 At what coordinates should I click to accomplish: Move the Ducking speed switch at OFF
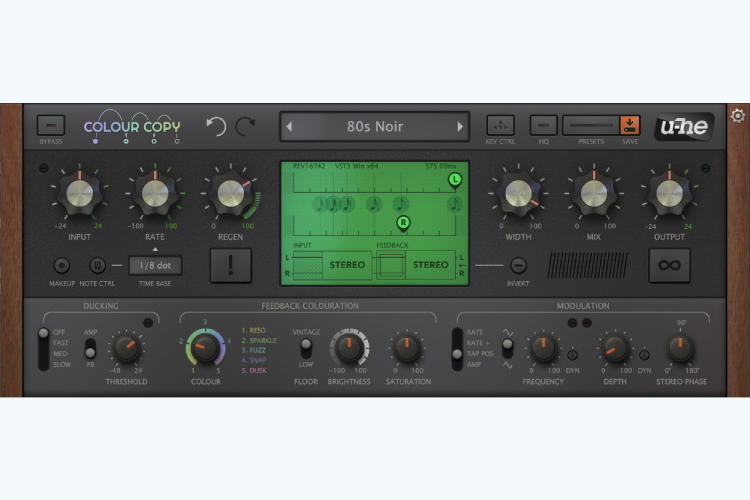click(x=44, y=333)
